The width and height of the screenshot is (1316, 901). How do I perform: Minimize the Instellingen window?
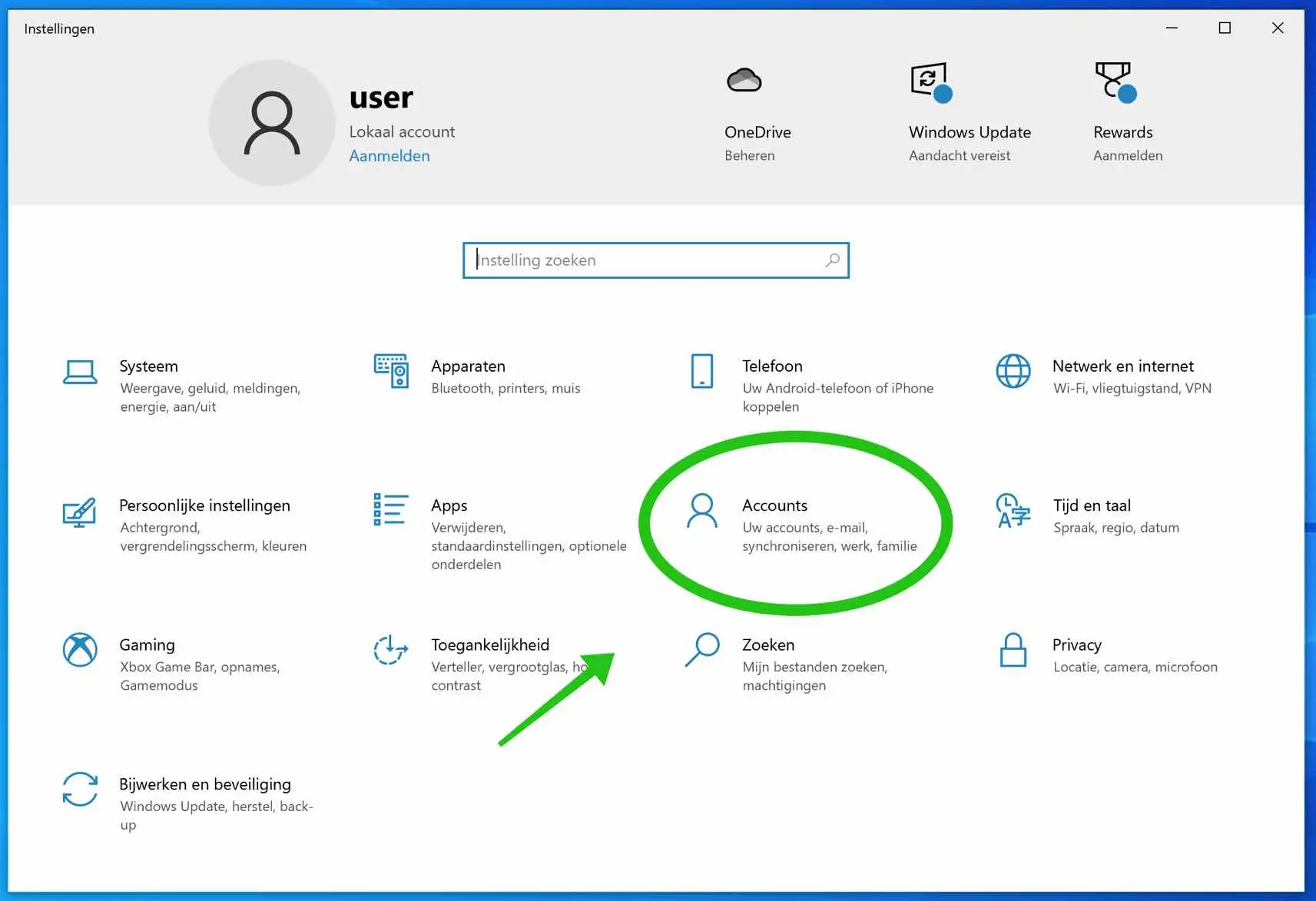(x=1172, y=28)
